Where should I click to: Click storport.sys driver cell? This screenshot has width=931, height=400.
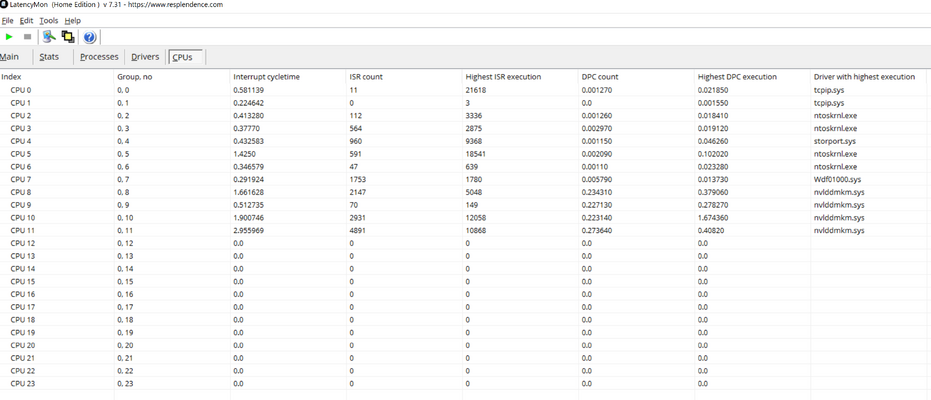pyautogui.click(x=834, y=141)
